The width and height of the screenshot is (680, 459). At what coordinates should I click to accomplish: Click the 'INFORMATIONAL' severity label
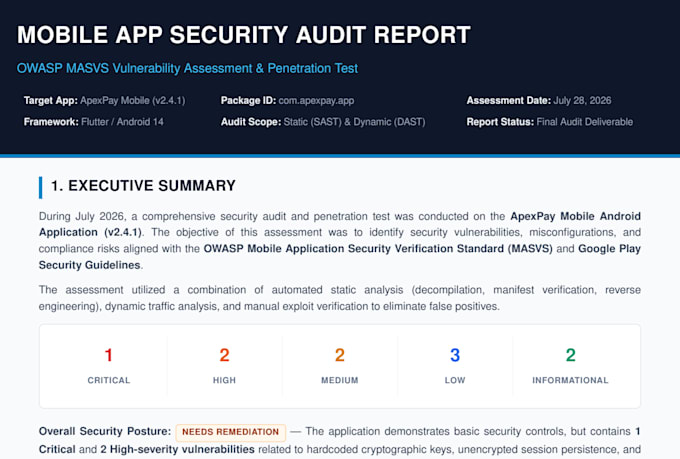click(570, 380)
